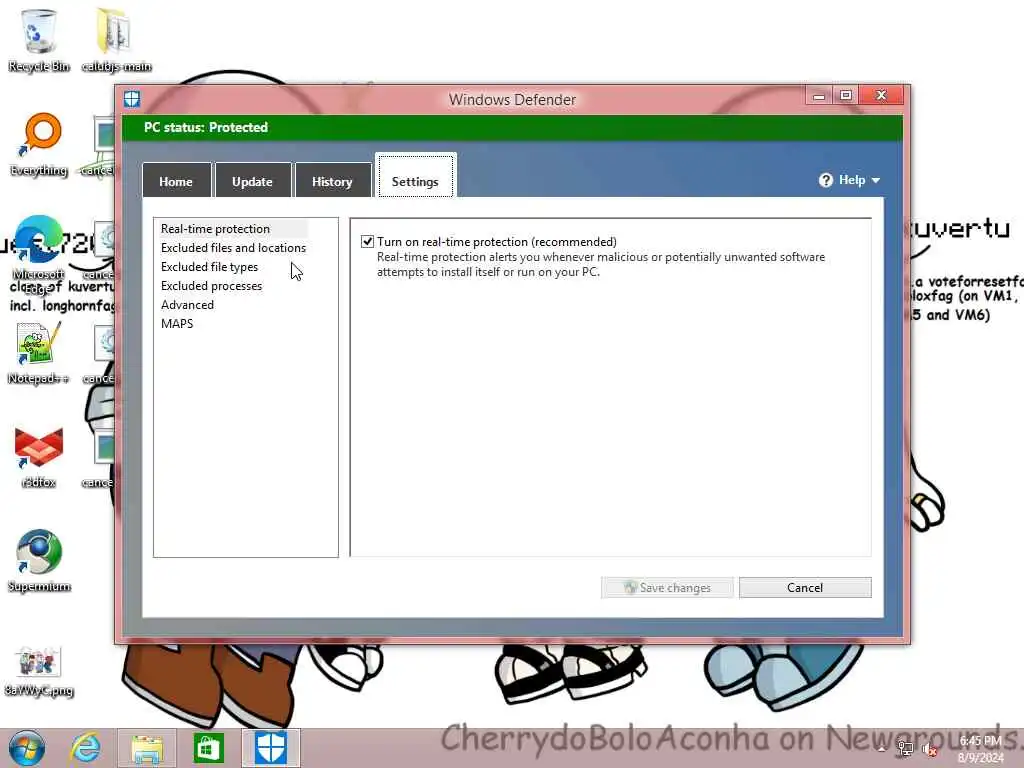Close the Windows Defender window
Screen dimensions: 1024x768
tap(881, 95)
